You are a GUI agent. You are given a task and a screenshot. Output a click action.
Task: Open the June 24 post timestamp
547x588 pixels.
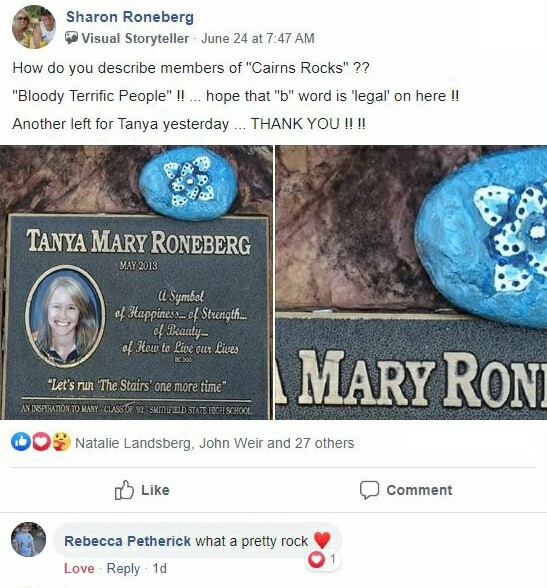pyautogui.click(x=258, y=38)
